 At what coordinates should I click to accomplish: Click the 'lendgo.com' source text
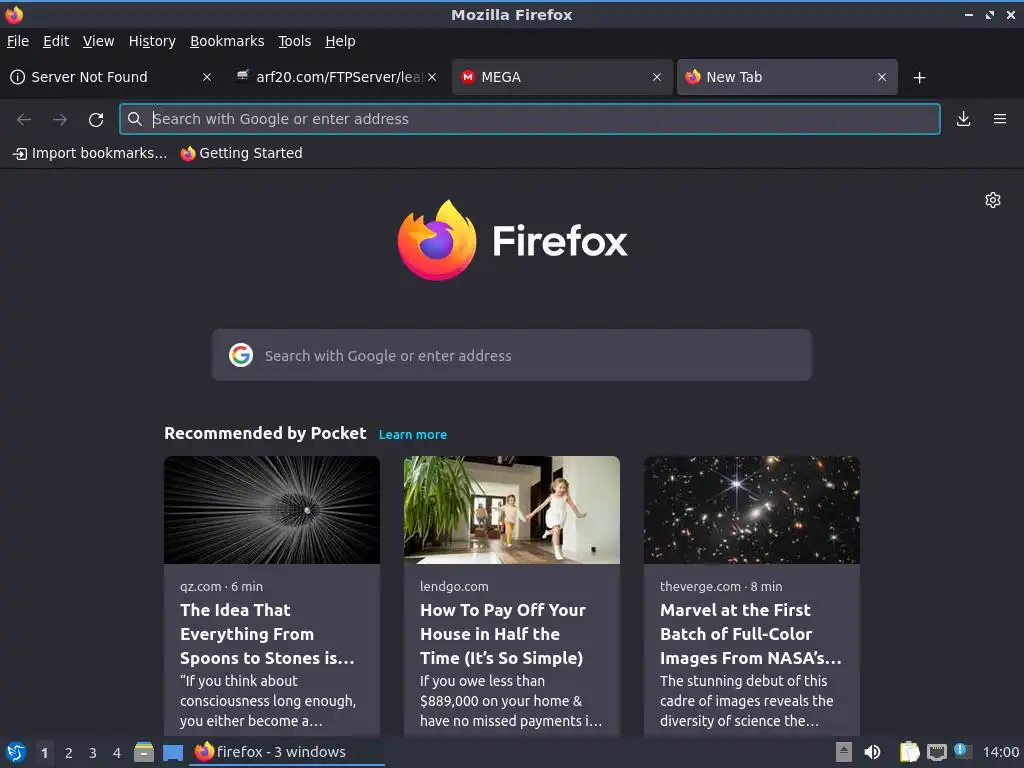click(454, 586)
